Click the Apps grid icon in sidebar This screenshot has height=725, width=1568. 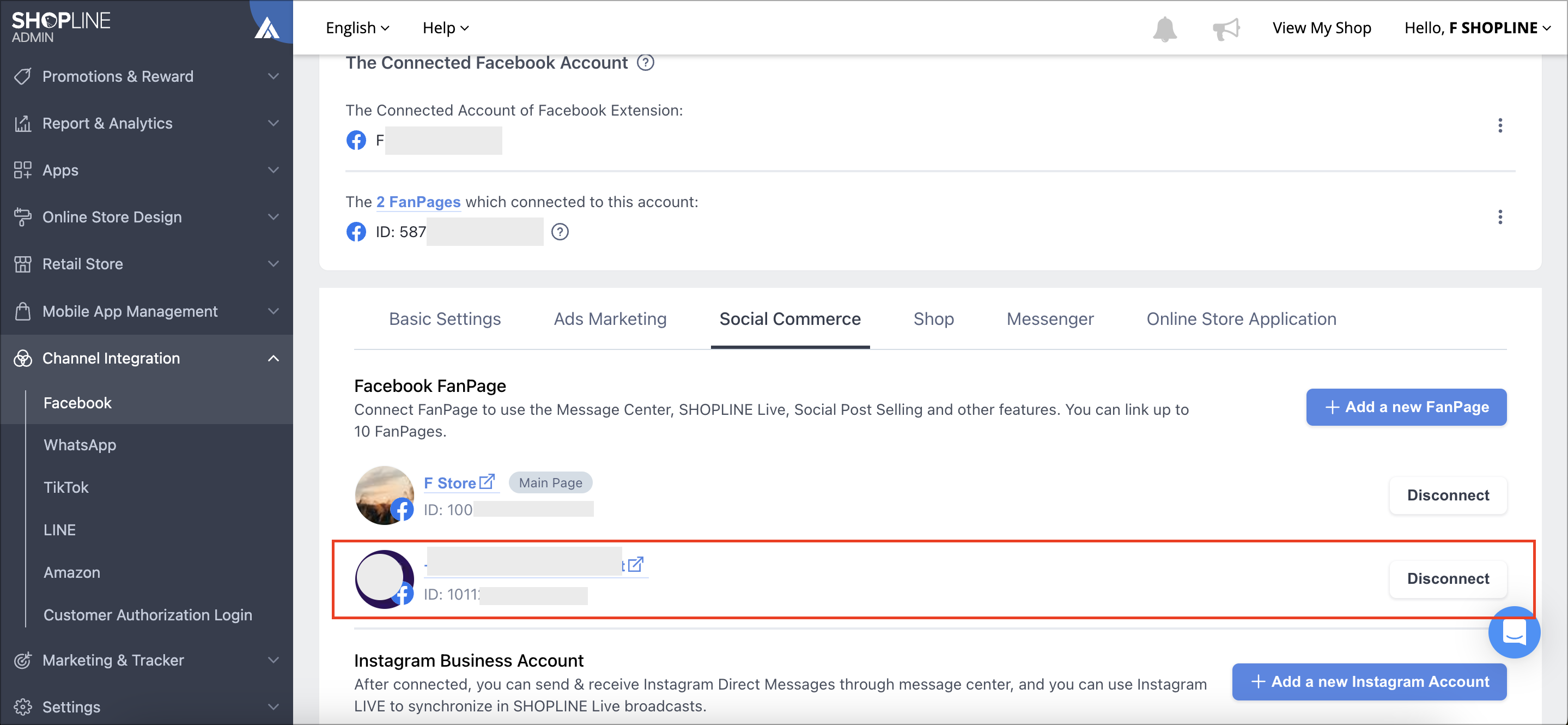pos(22,170)
